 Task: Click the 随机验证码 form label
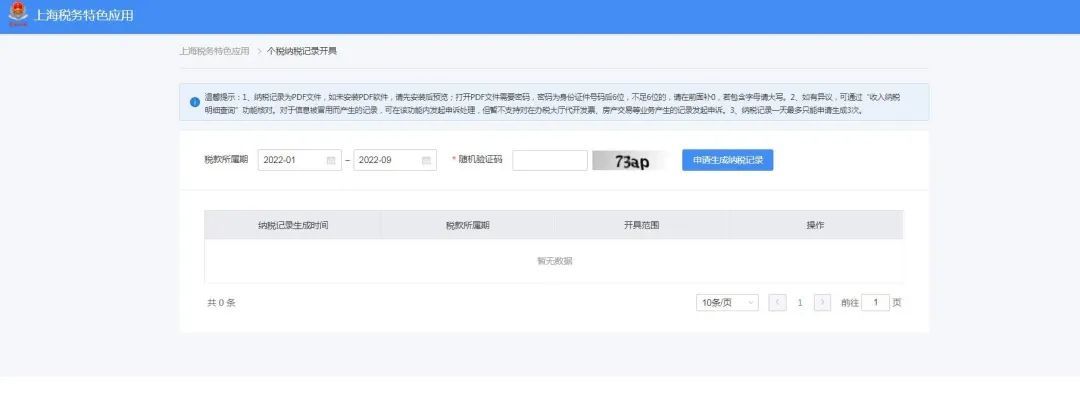(480, 160)
